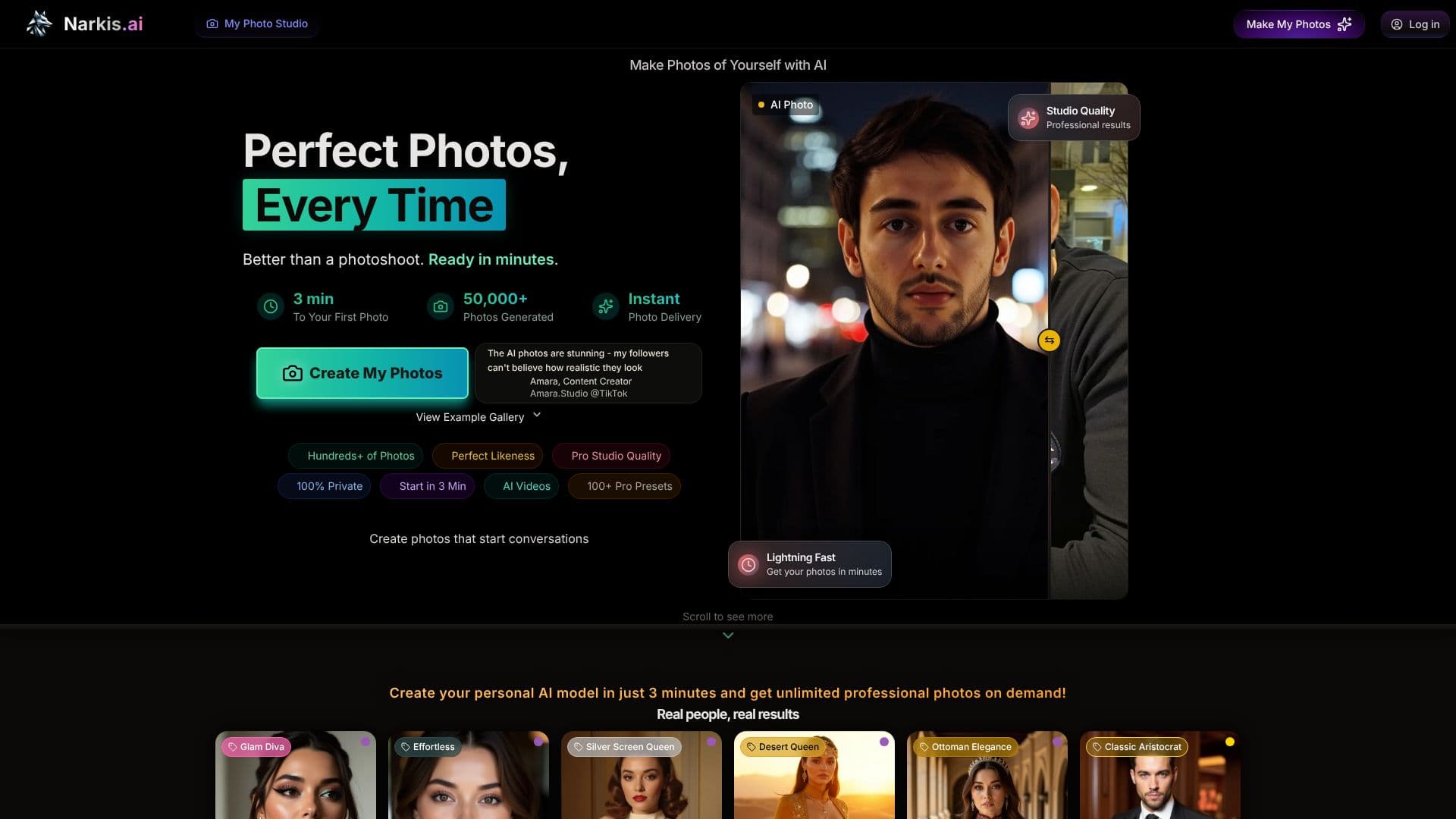Click the Scroll to see more text
Image resolution: width=1456 pixels, height=819 pixels.
tap(728, 617)
